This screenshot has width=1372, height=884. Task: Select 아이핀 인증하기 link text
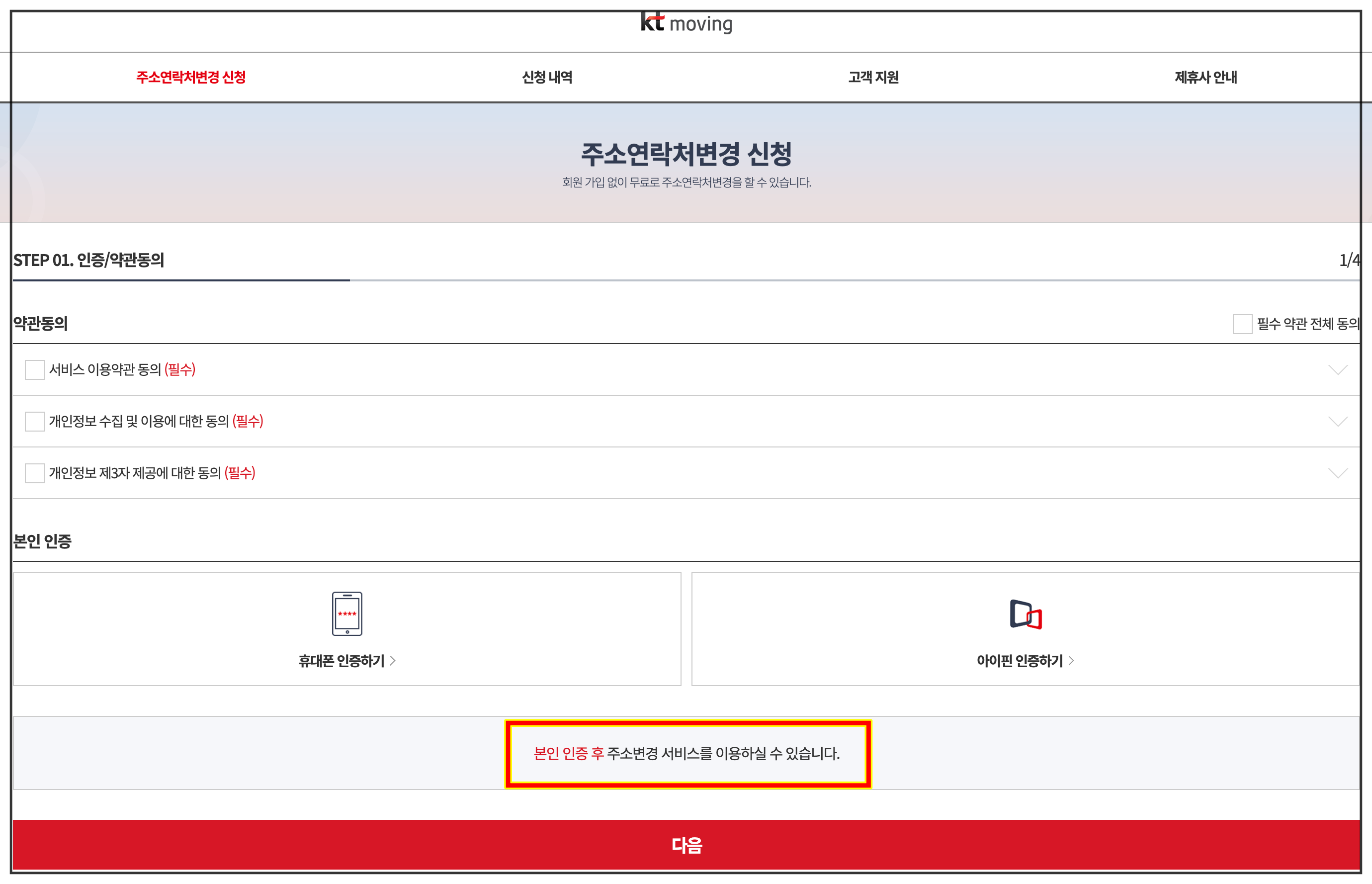(x=1020, y=661)
